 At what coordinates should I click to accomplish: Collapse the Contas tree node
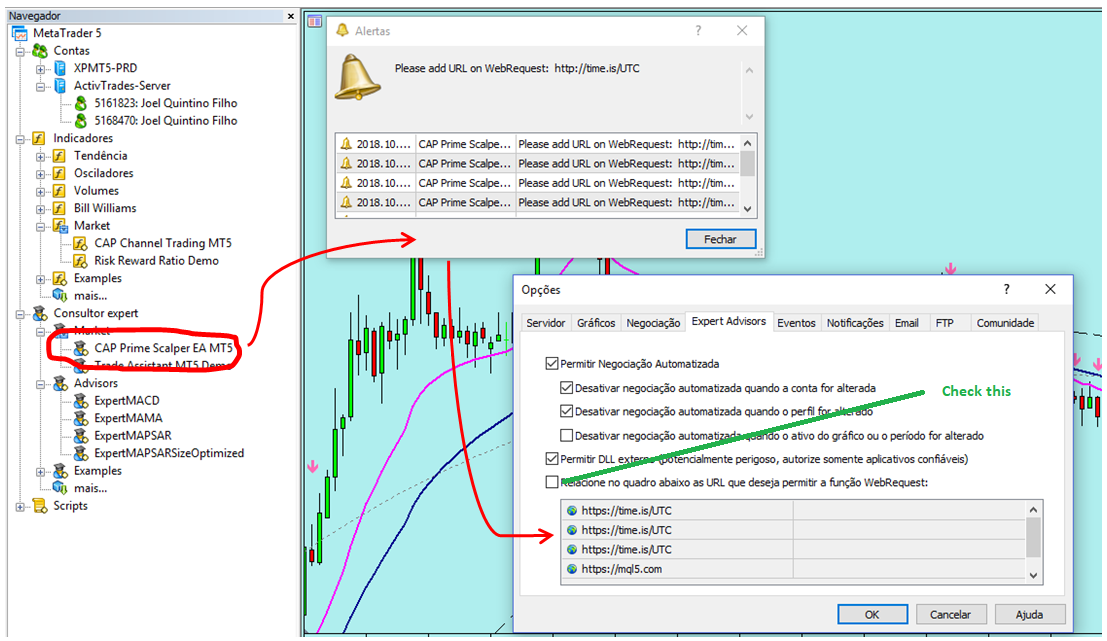[20, 52]
